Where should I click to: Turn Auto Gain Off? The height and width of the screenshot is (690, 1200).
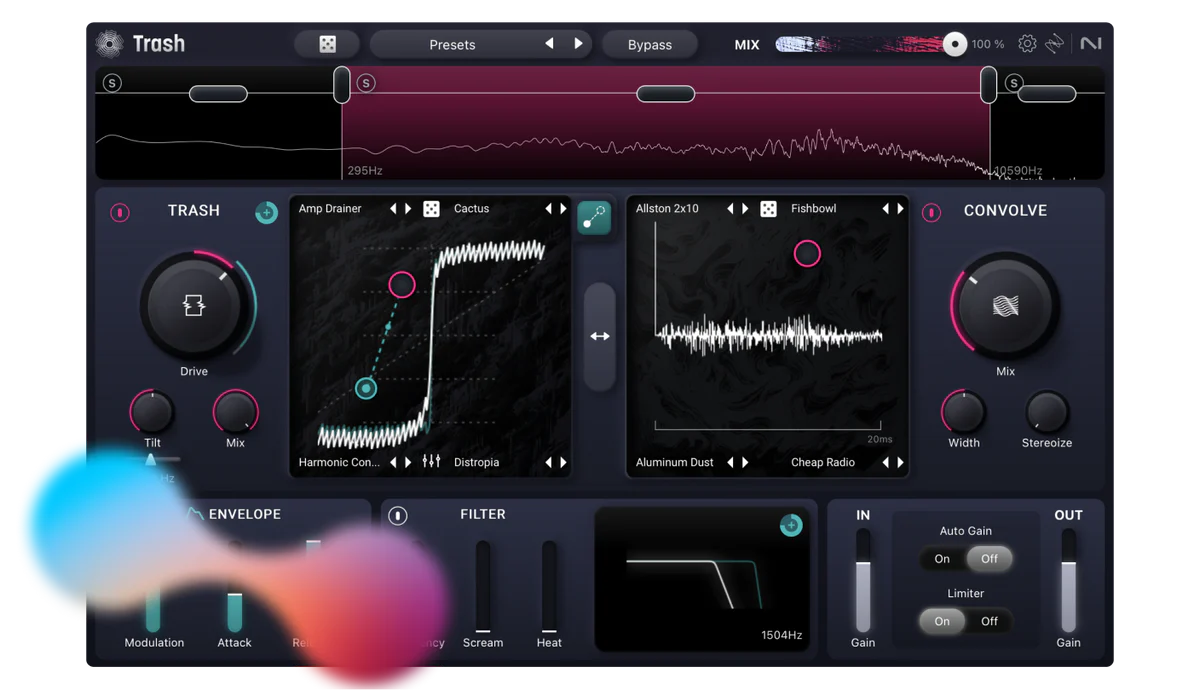989,559
